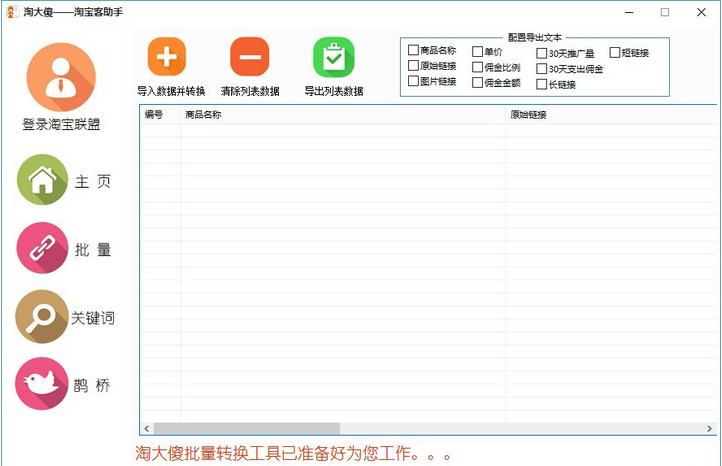Tick the 长链接 checkbox
Image resolution: width=722 pixels, height=466 pixels.
[x=542, y=84]
